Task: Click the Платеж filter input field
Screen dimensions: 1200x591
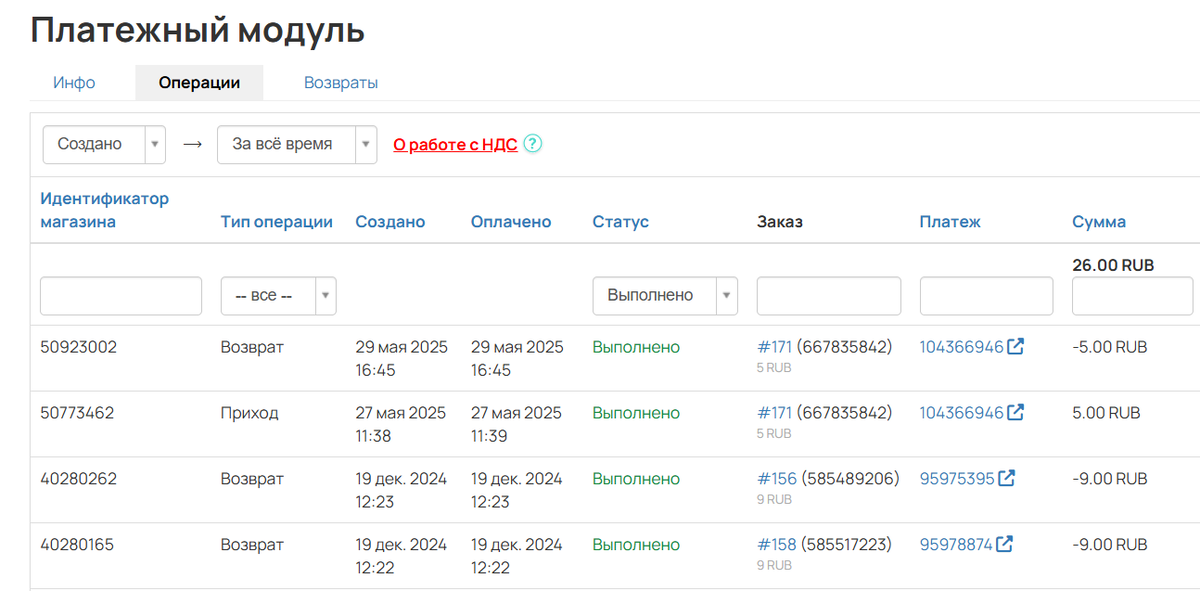Action: [x=986, y=296]
